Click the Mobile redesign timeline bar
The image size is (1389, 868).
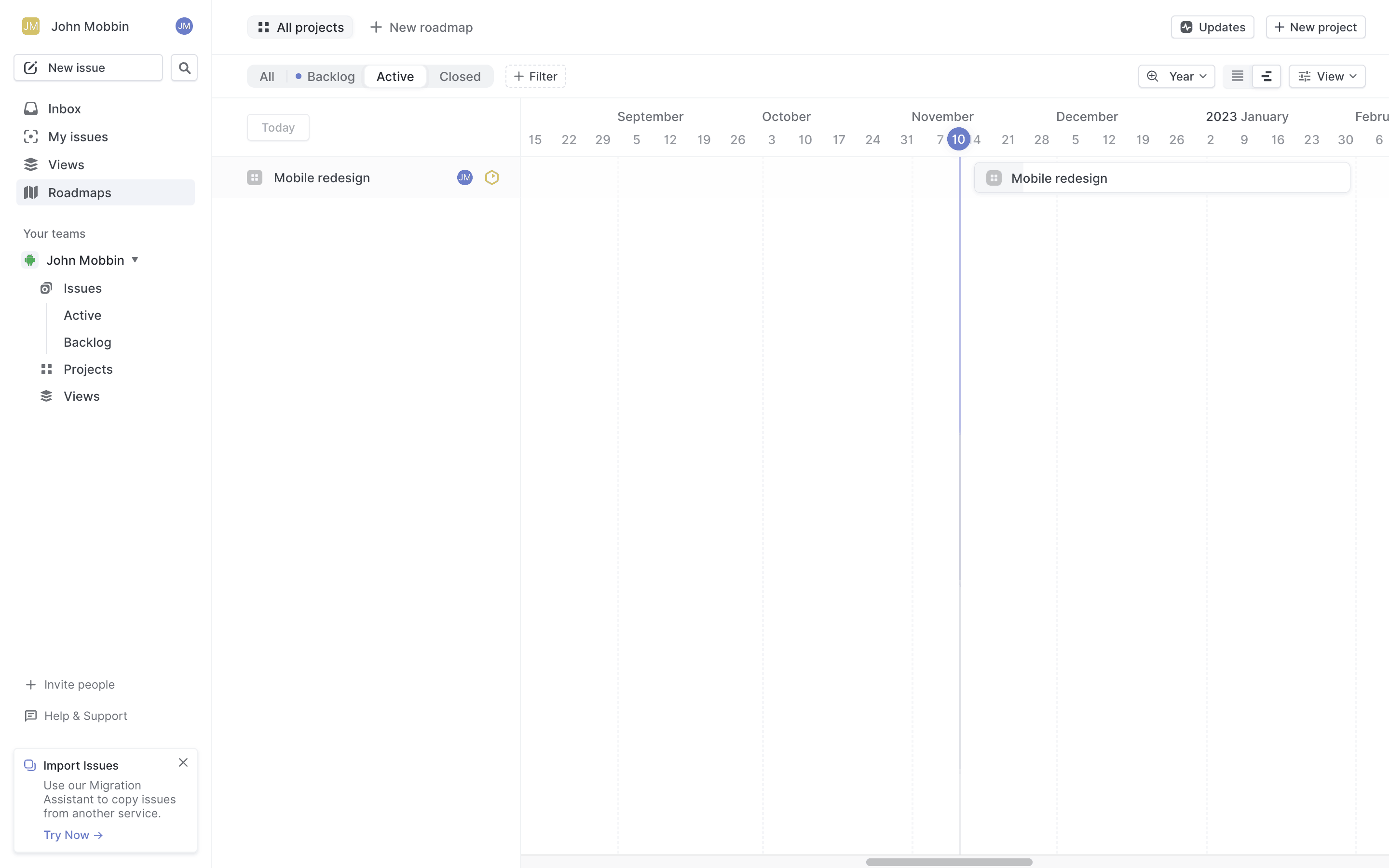click(x=1161, y=178)
